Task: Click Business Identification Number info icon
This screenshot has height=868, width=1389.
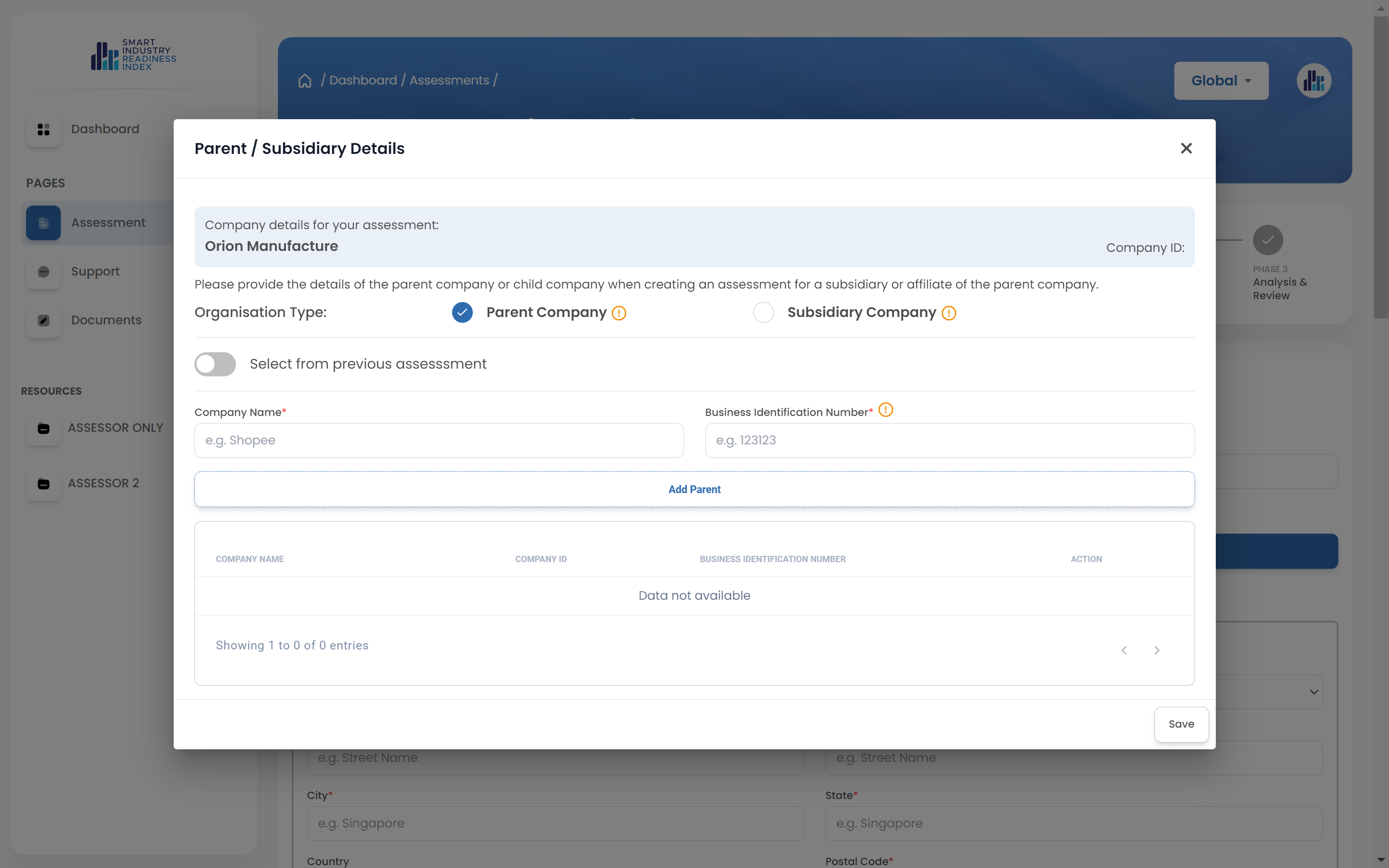Action: pyautogui.click(x=886, y=410)
